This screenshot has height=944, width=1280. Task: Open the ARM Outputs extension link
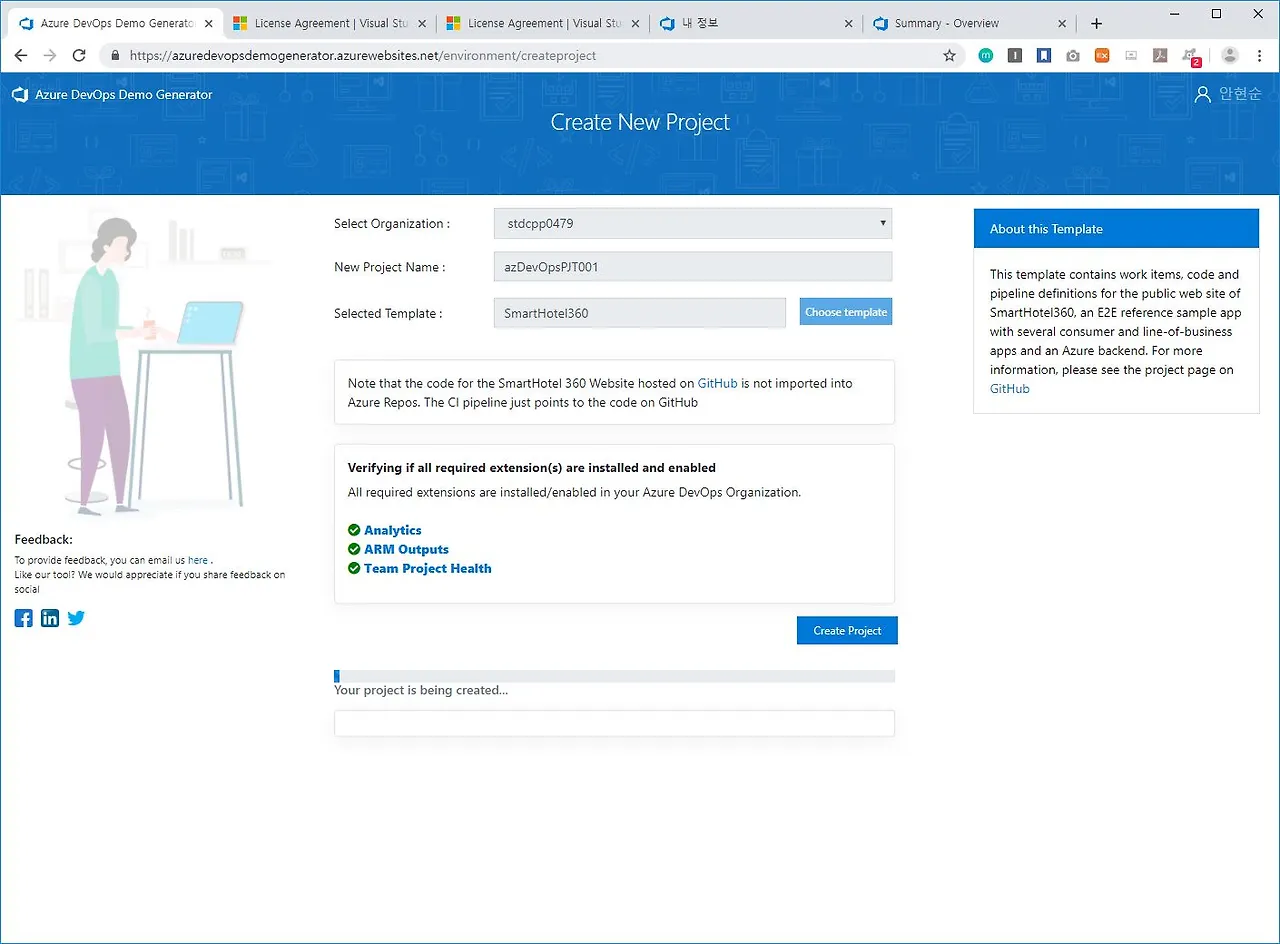406,550
